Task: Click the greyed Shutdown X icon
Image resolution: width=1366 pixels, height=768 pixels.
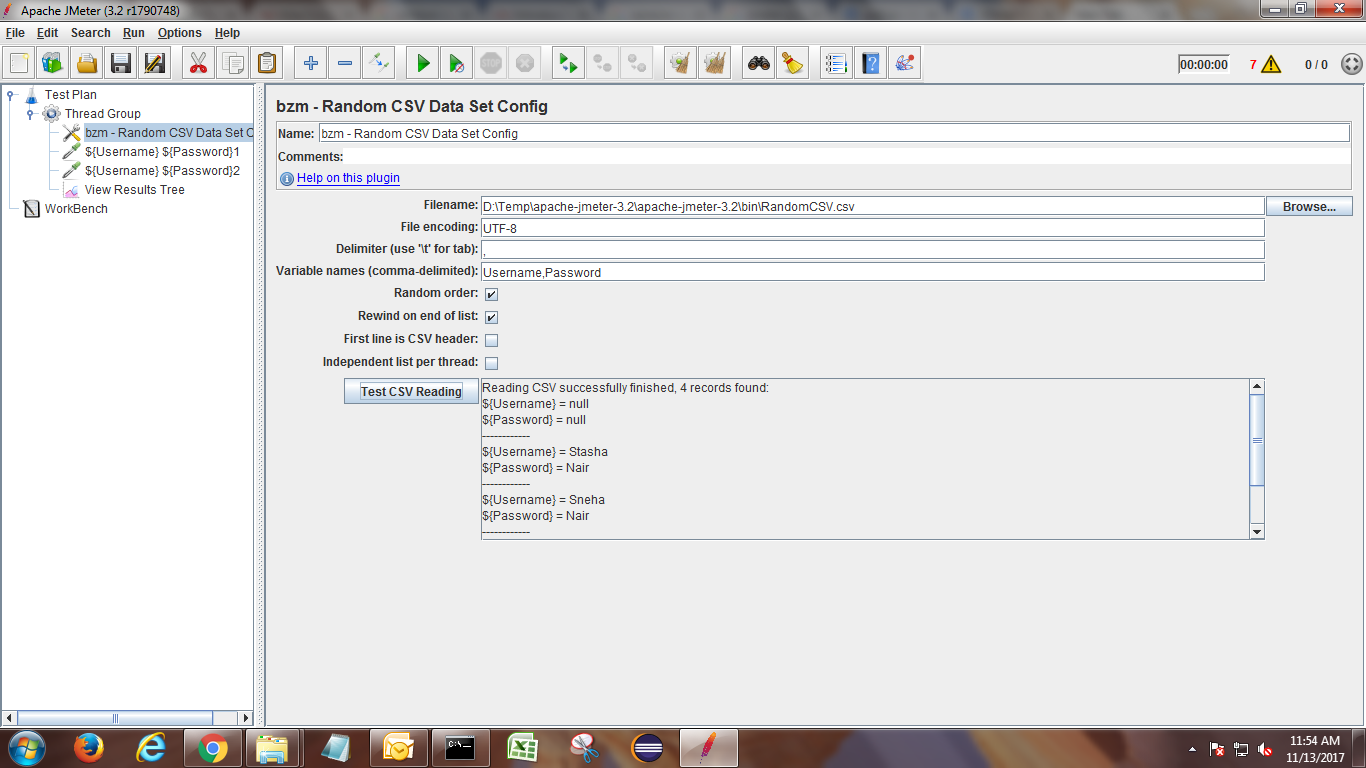Action: pos(525,63)
